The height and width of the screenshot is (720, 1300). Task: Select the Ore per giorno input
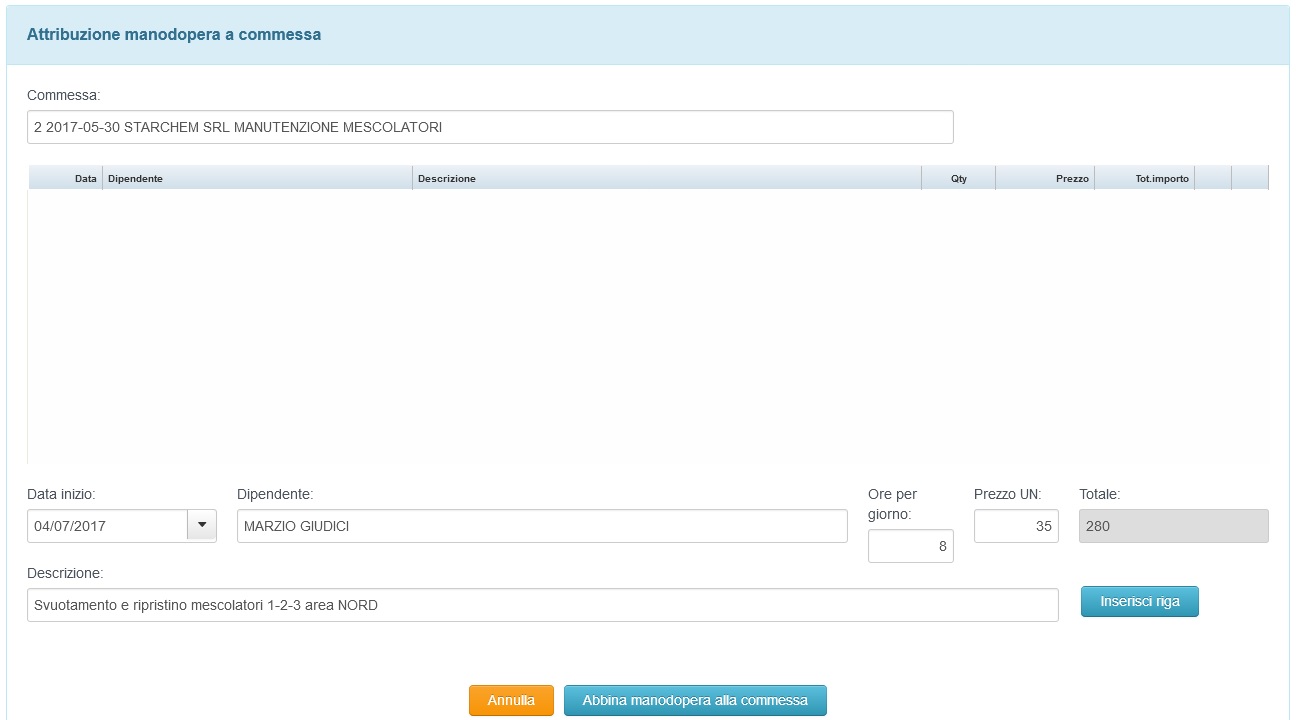click(x=910, y=546)
